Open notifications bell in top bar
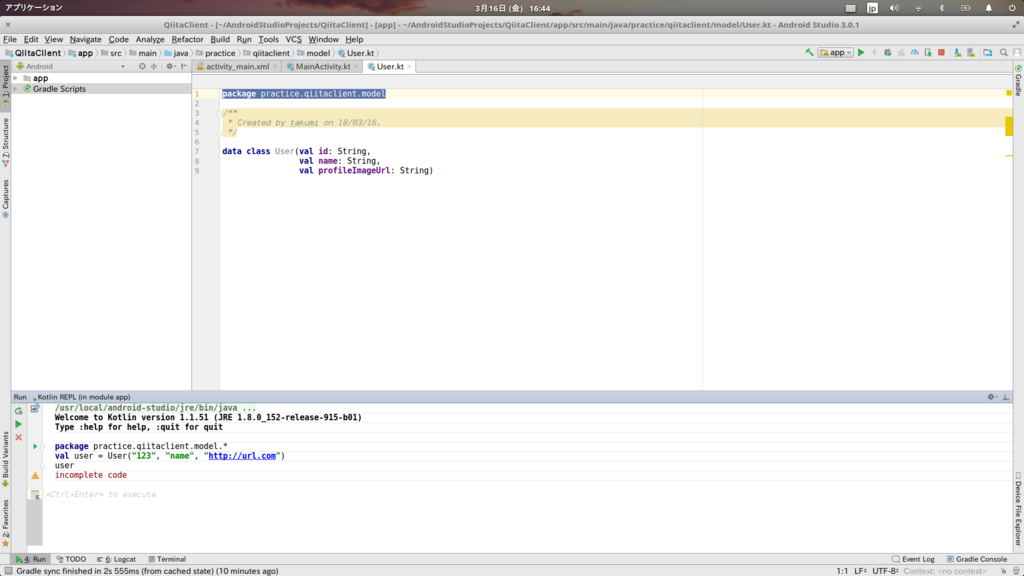Viewport: 1024px width, 576px height. 989,8
